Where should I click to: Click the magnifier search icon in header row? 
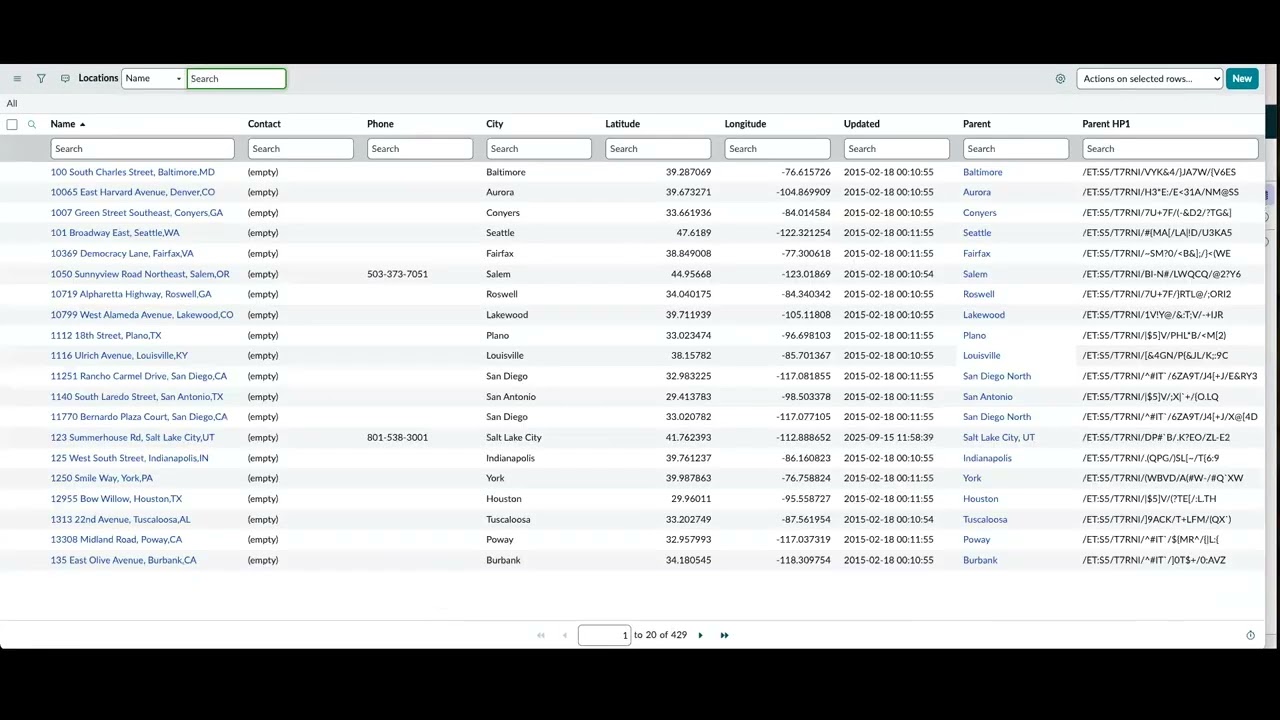31,123
